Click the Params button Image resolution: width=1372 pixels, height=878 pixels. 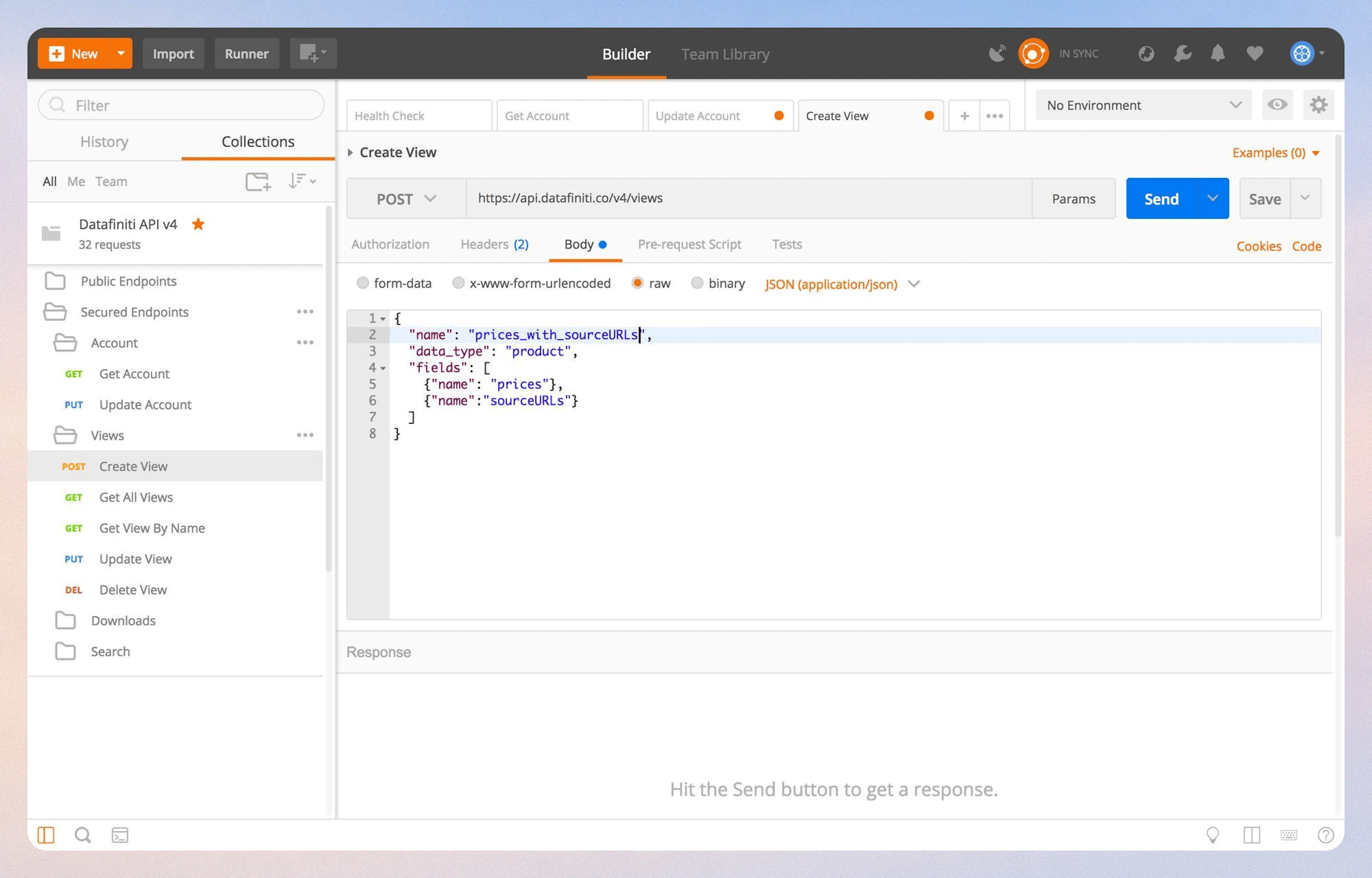click(1074, 198)
